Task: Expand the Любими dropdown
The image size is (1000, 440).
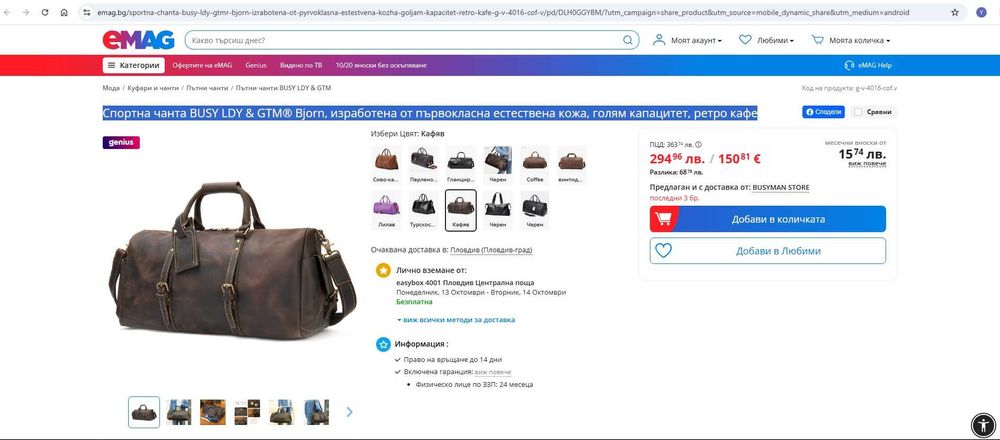Action: [766, 40]
